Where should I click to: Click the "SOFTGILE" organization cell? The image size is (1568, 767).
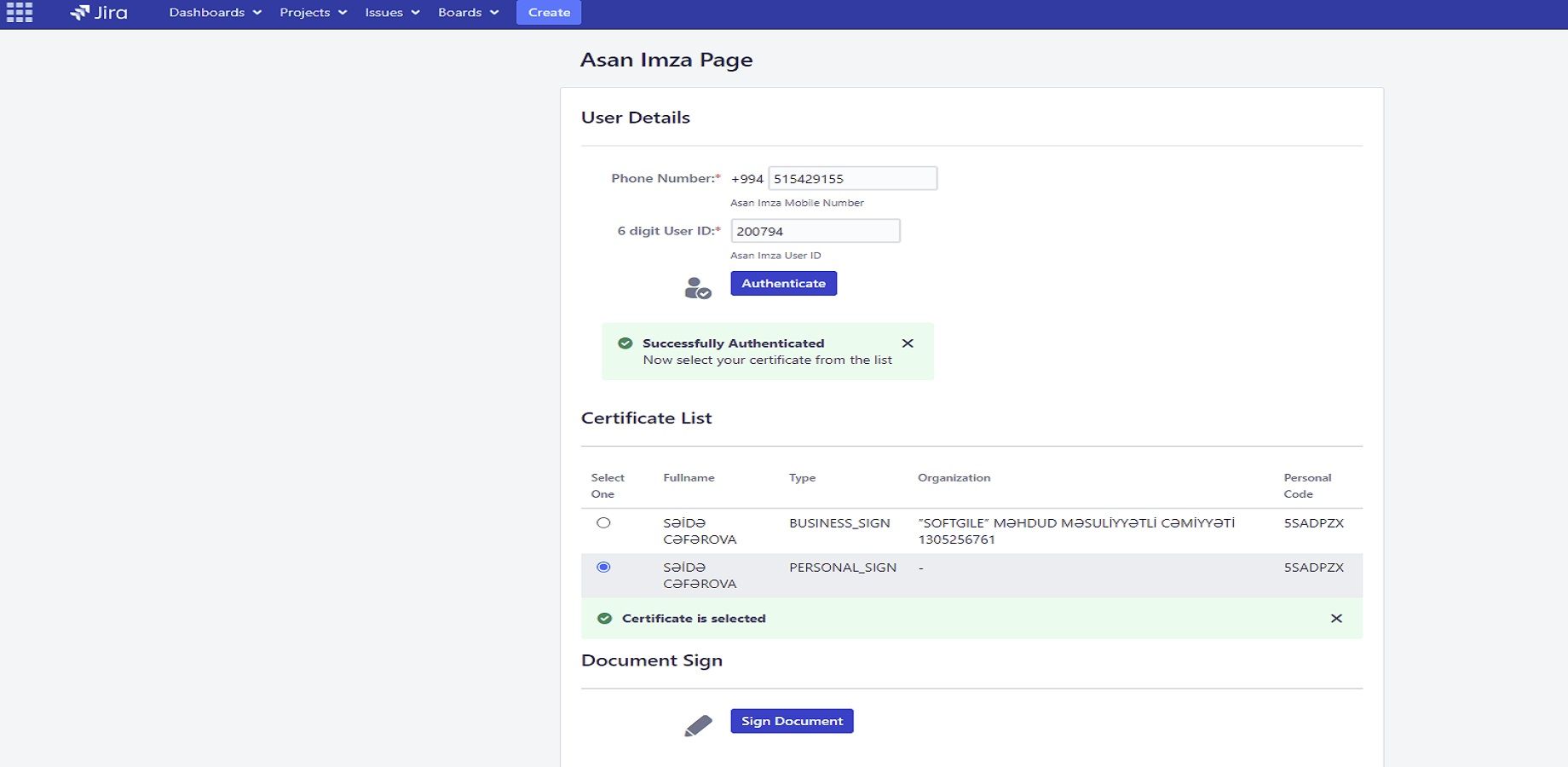pyautogui.click(x=1076, y=531)
